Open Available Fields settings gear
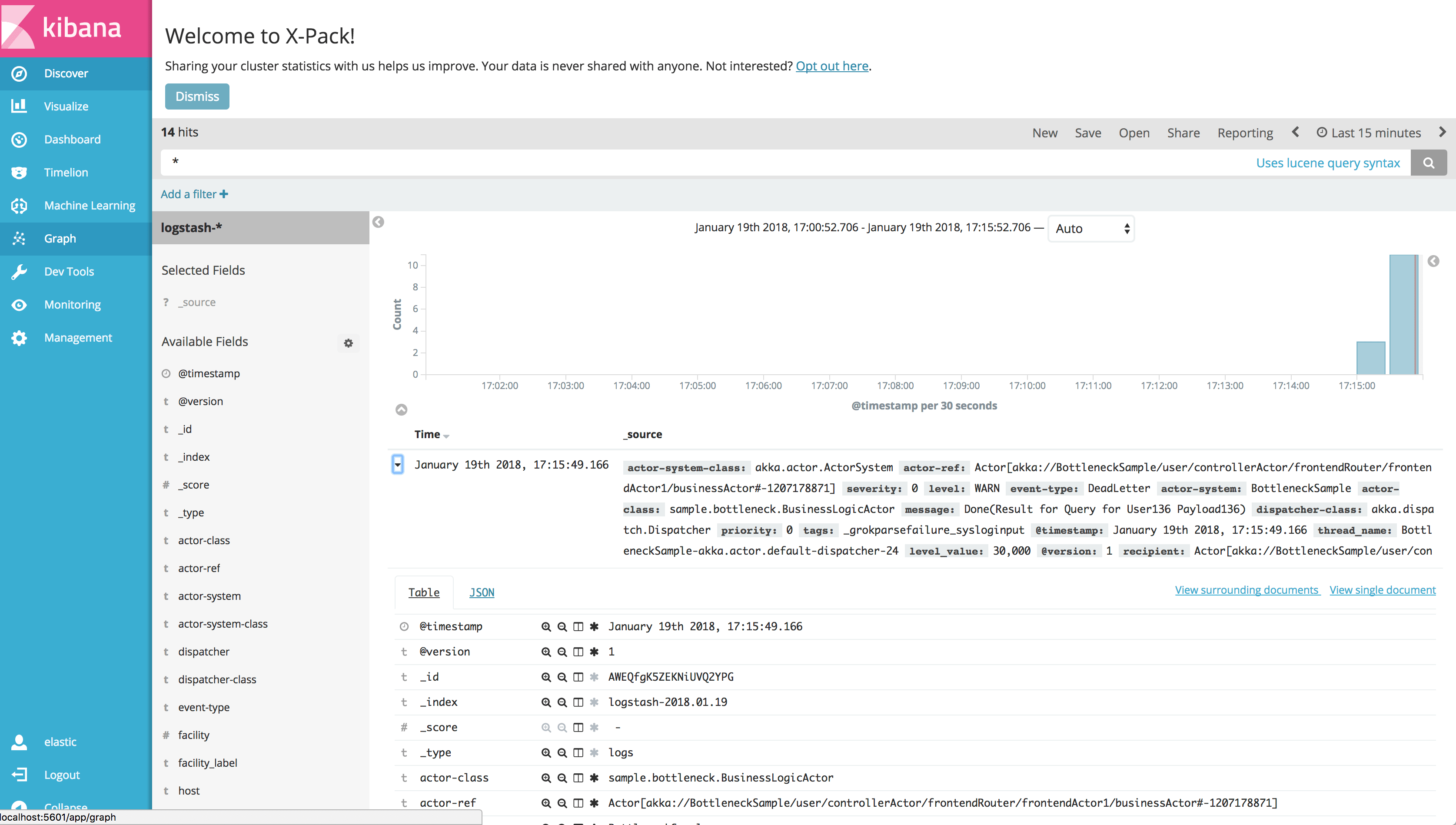1456x825 pixels. pyautogui.click(x=349, y=343)
